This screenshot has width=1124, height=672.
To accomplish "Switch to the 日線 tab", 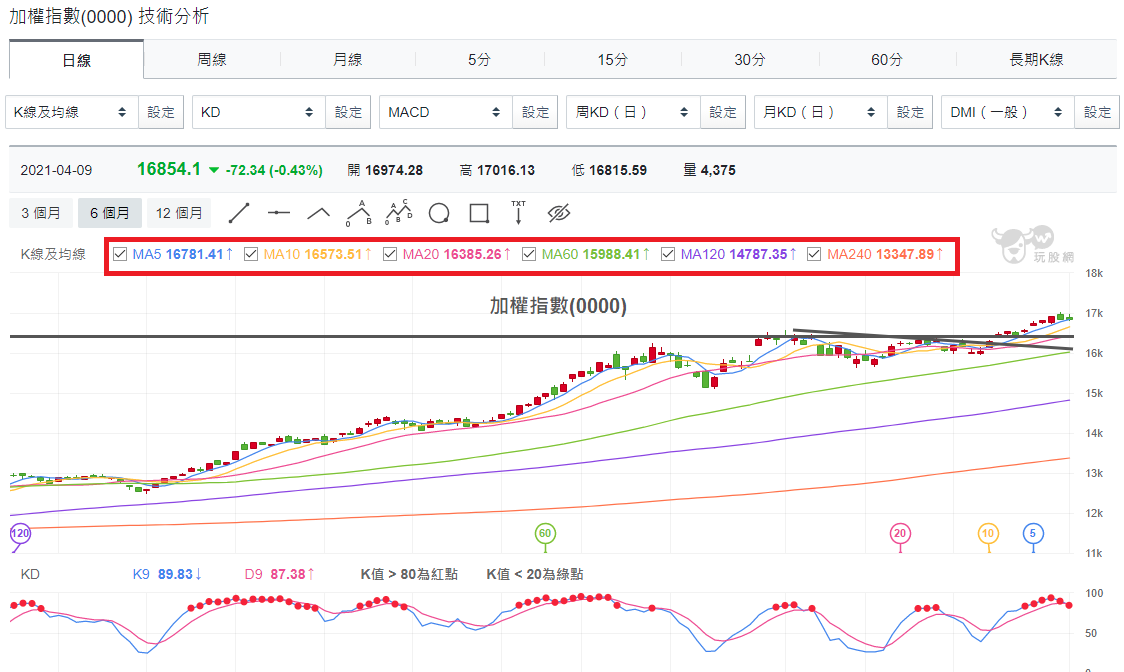I will pyautogui.click(x=77, y=60).
